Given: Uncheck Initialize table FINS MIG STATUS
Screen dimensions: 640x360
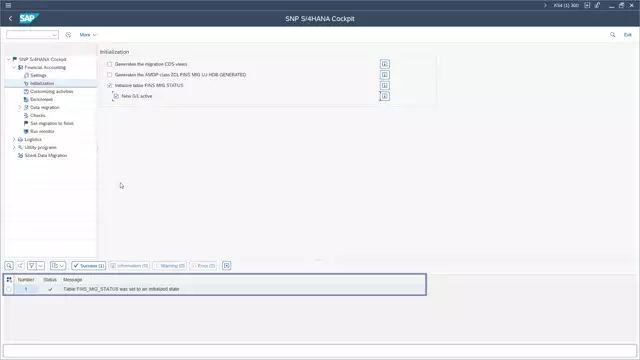Looking at the screenshot, I should coord(109,85).
